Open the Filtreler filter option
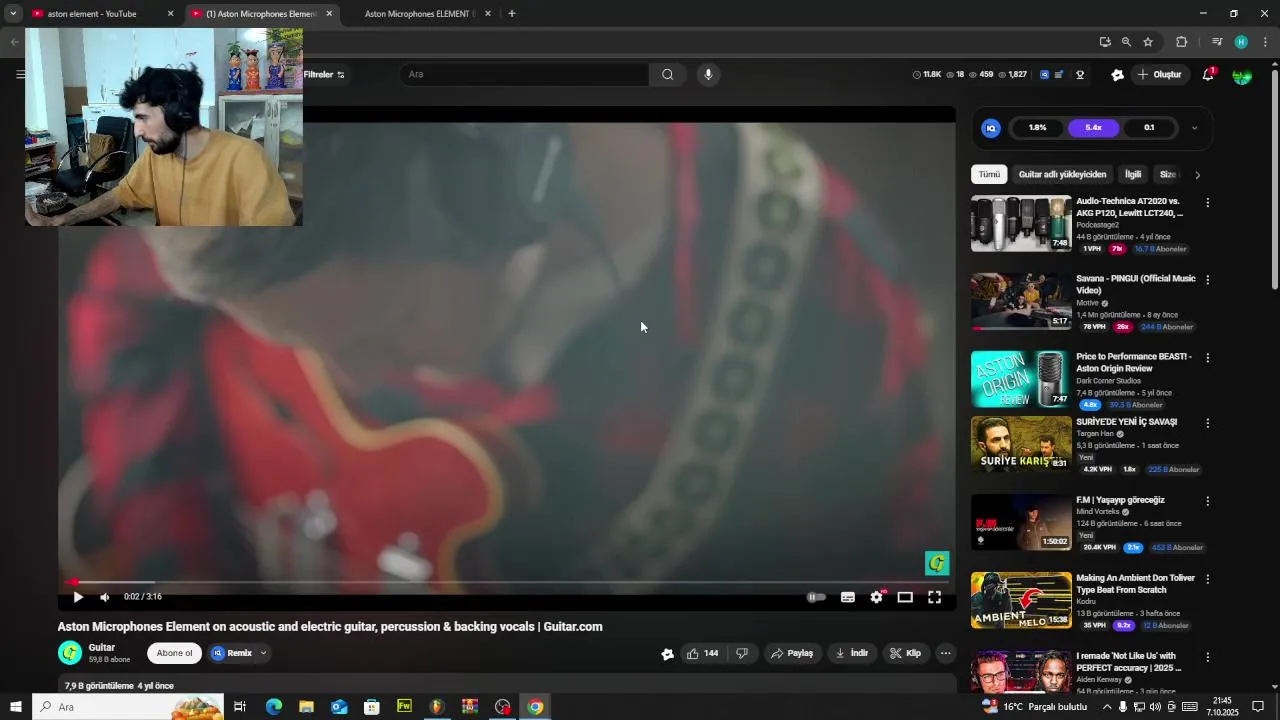Viewport: 1280px width, 720px height. [324, 74]
